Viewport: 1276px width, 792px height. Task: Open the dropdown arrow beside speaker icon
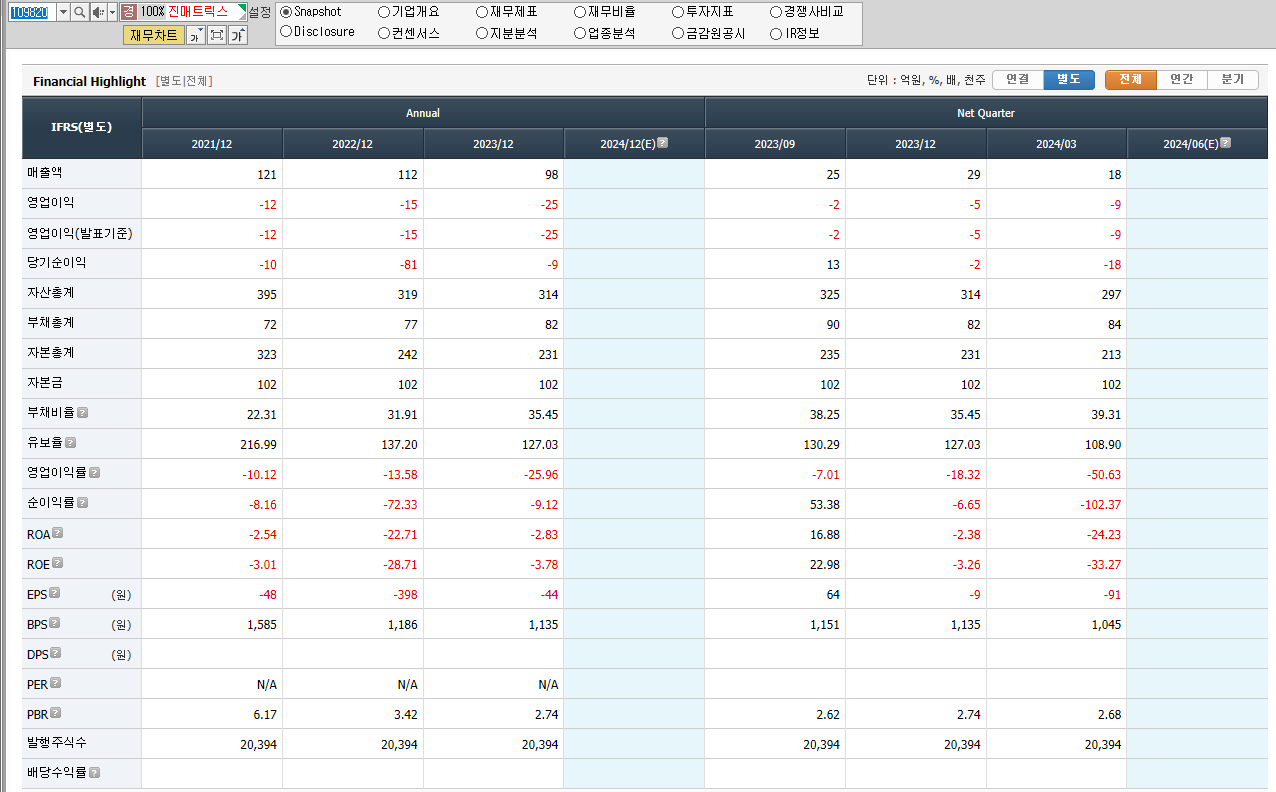point(112,12)
